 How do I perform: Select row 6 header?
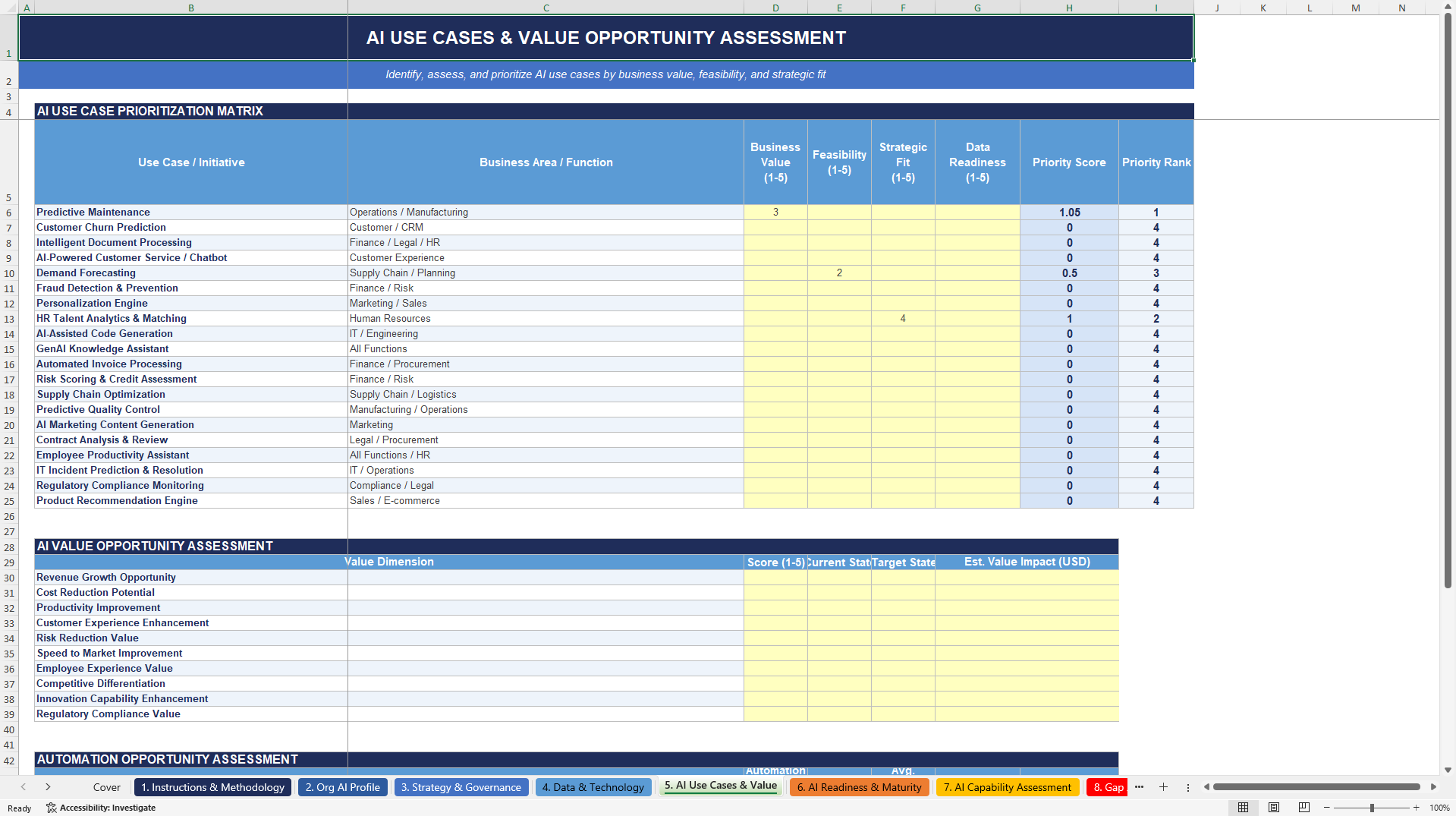[9, 213]
